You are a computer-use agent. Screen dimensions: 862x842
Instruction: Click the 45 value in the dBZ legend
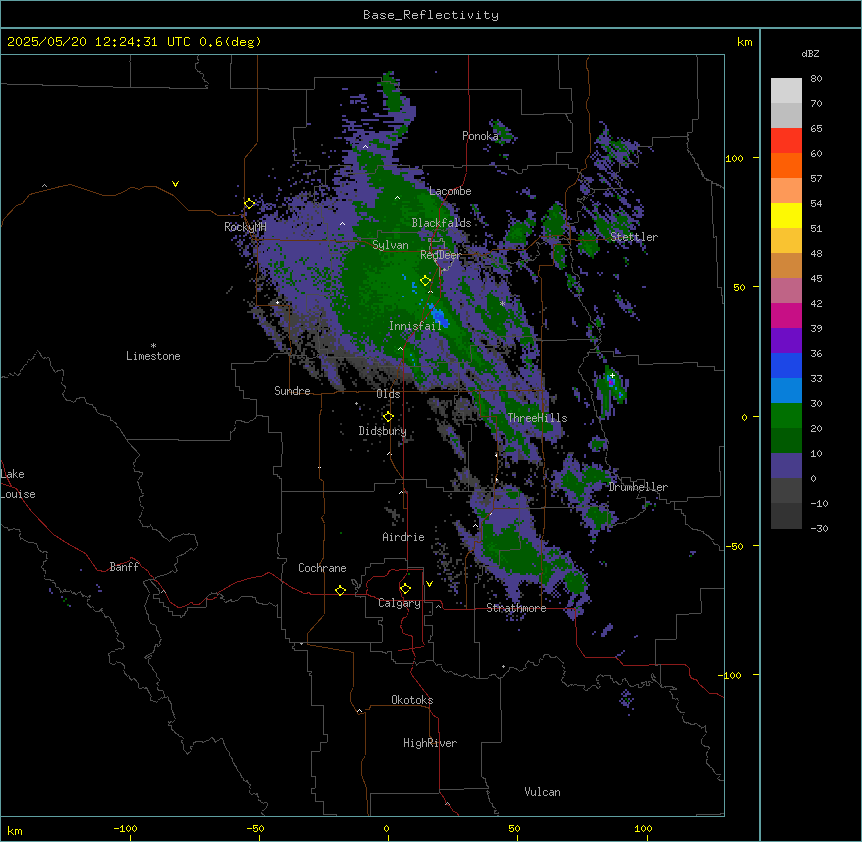tap(816, 279)
